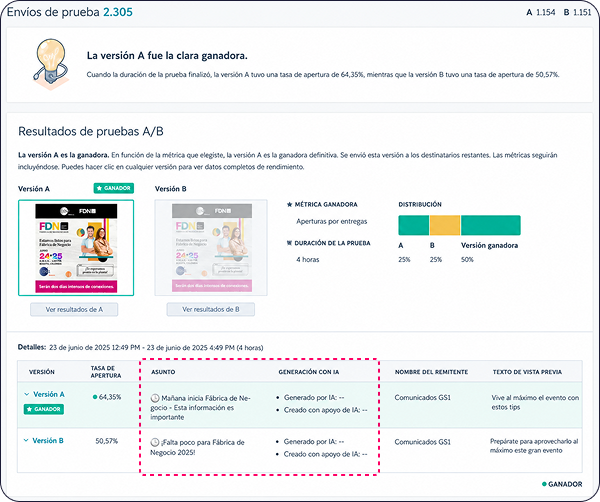Click the NOMBRE DEL REMITENTE column header
600x502 pixels.
pos(431,372)
